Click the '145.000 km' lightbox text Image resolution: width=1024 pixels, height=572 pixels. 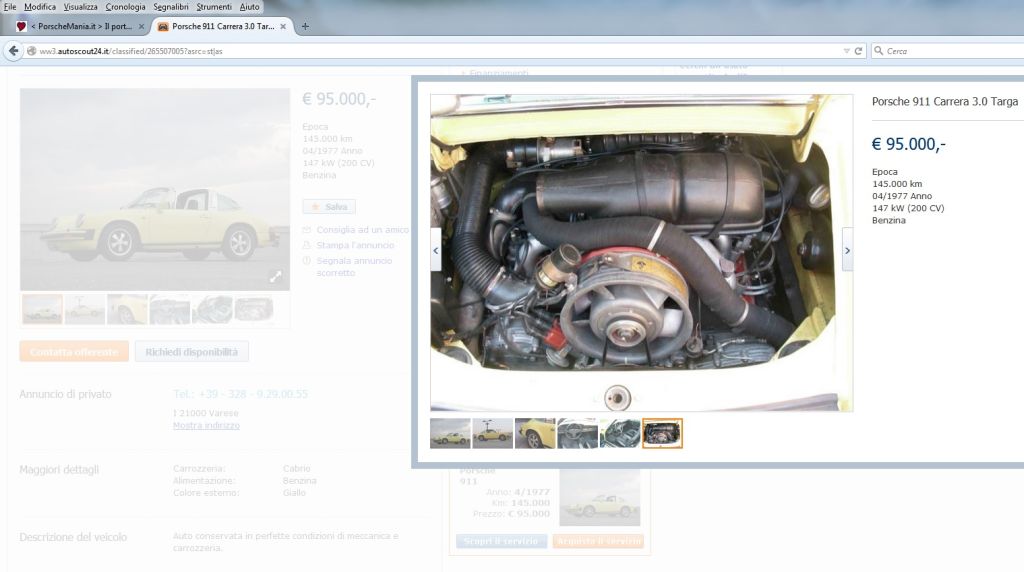[897, 184]
